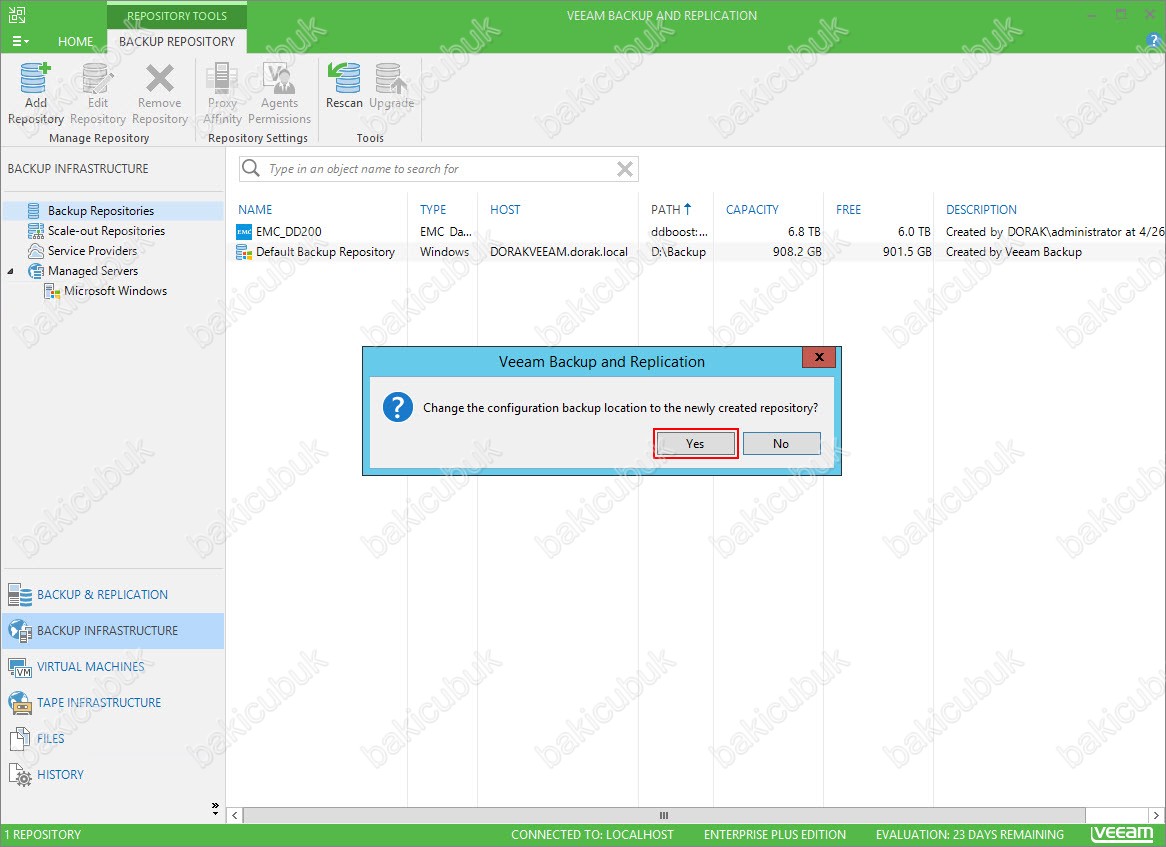Click the Virtual Machines VM icon
Viewport: 1166px width, 847px height.
click(x=19, y=667)
